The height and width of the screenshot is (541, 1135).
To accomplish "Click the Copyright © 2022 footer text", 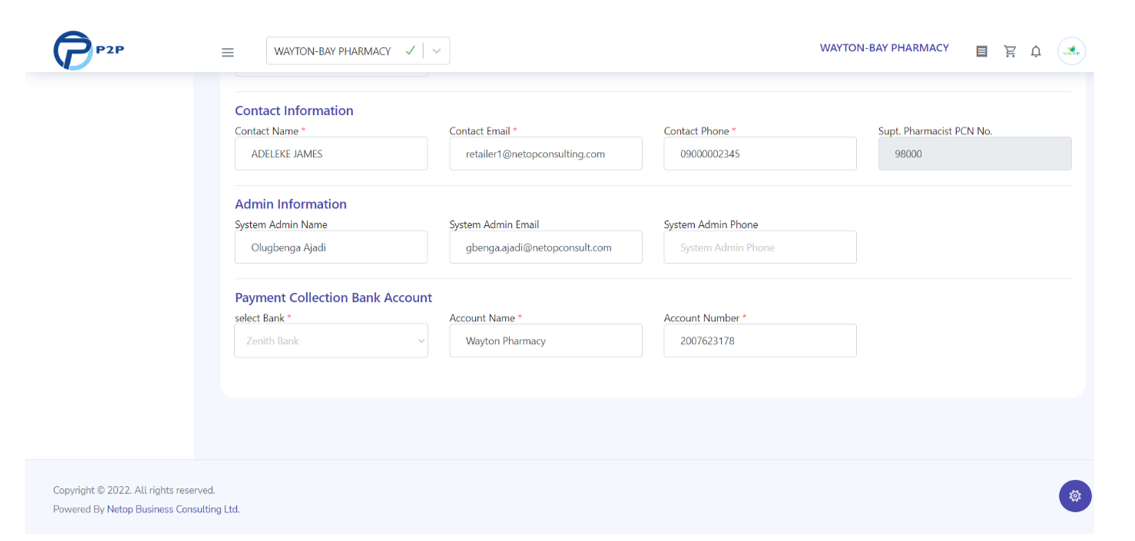I will 134,490.
